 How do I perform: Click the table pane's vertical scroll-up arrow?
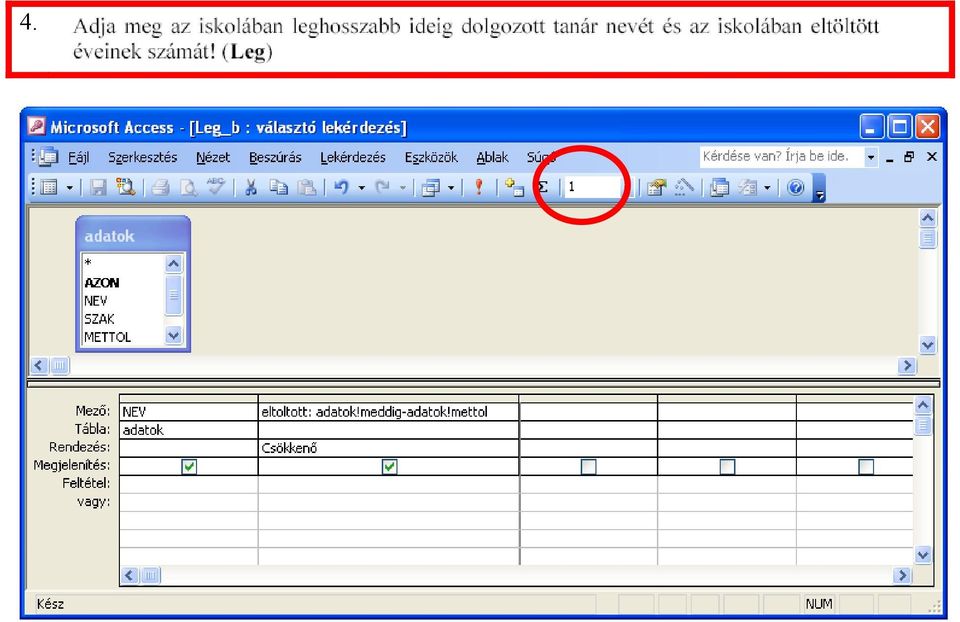click(928, 218)
